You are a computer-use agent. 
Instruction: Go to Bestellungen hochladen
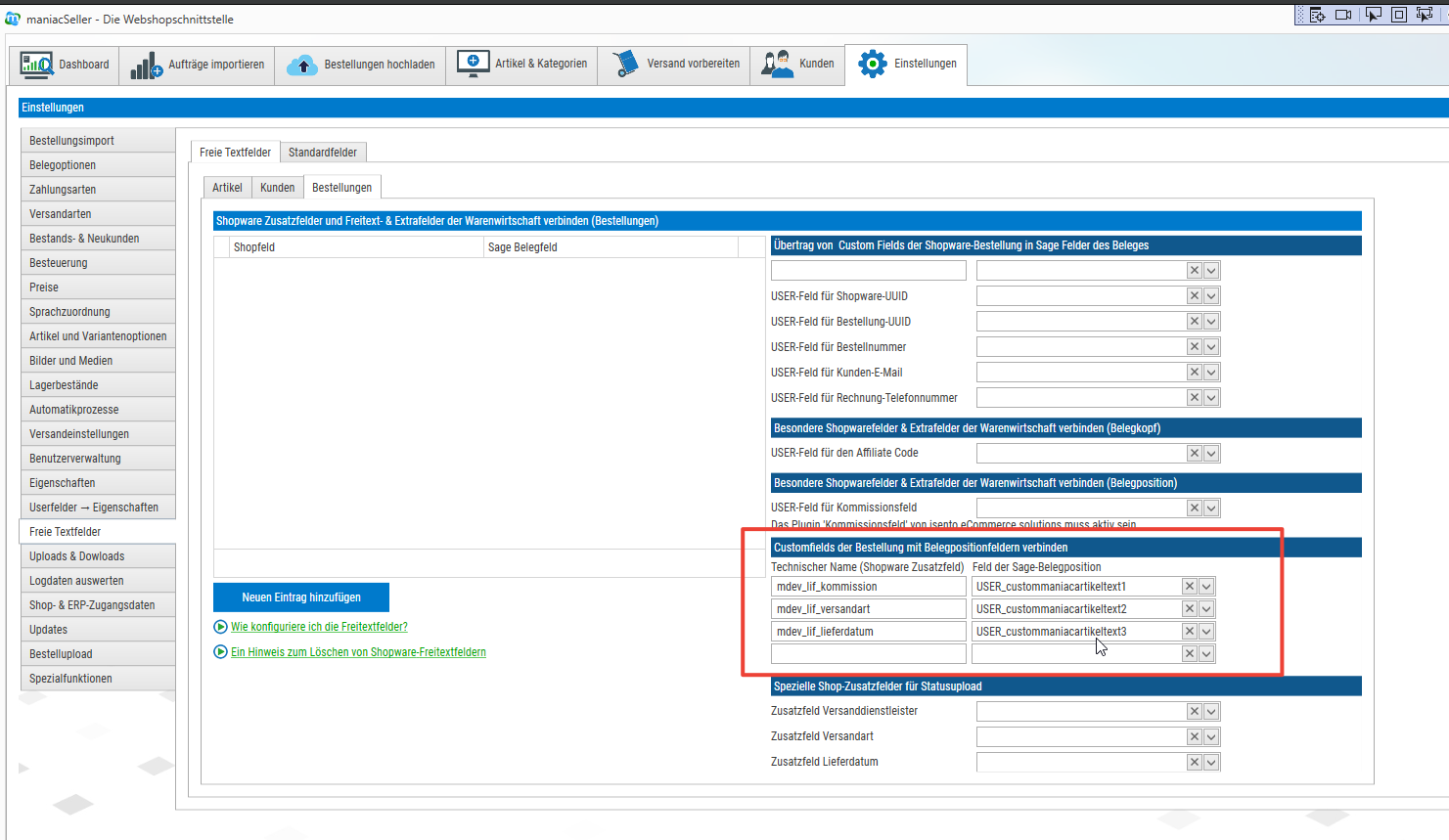(360, 65)
